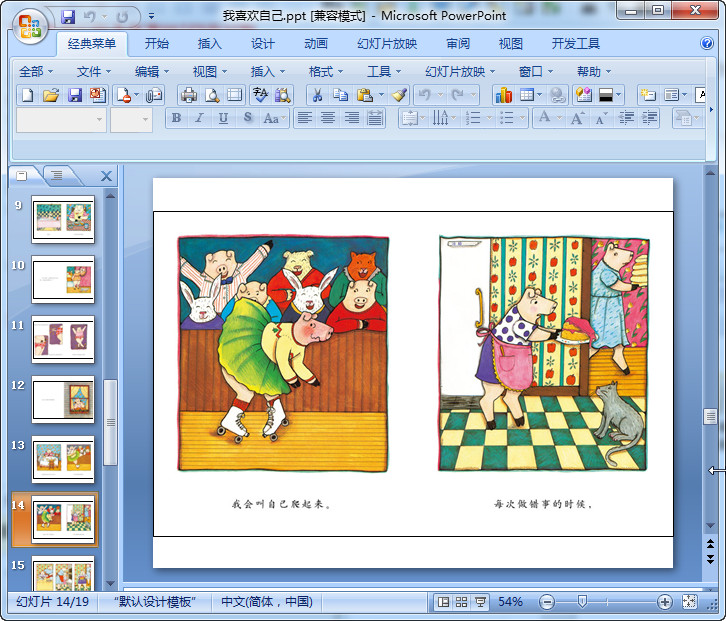This screenshot has height=621, width=726.
Task: Open the 格式 menu
Action: (x=326, y=72)
